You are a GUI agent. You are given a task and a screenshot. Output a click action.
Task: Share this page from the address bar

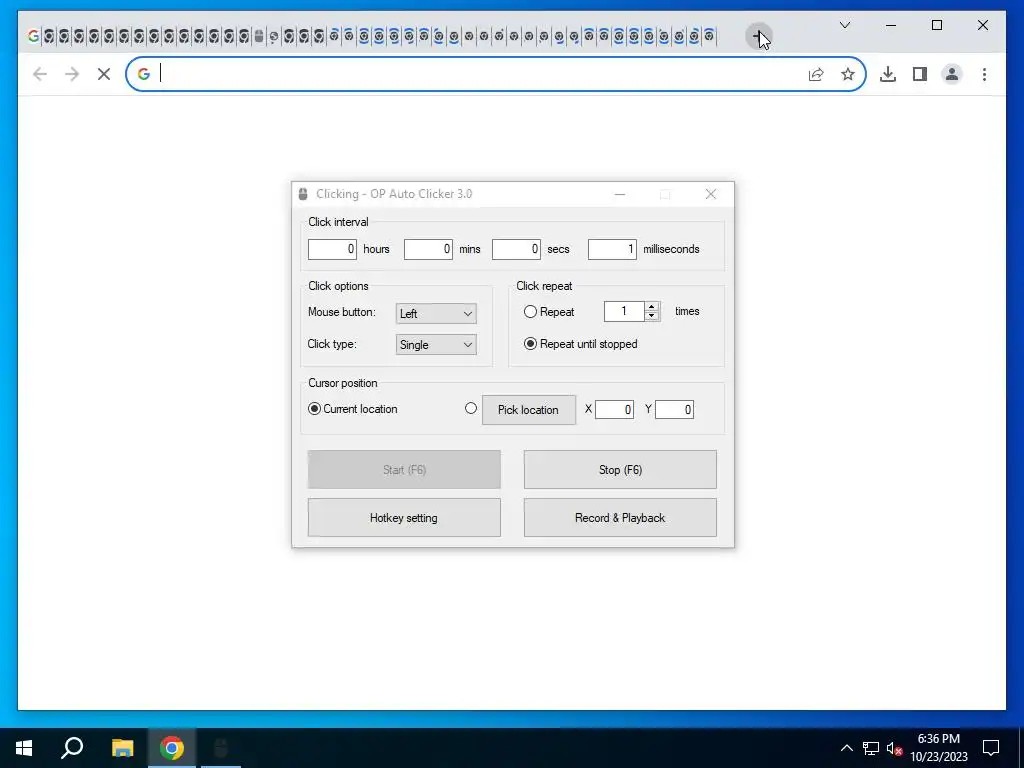tap(816, 74)
